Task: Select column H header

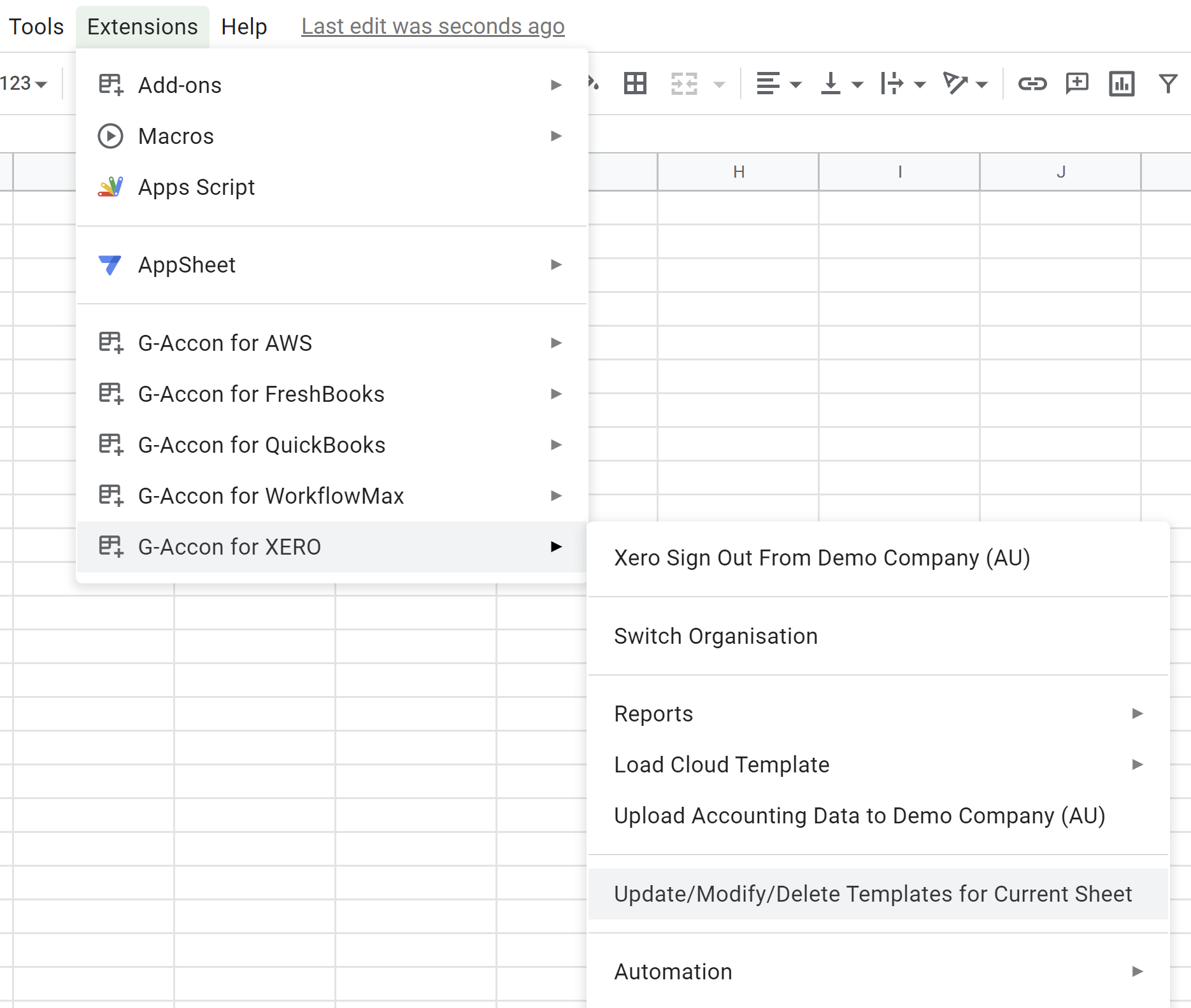Action: pos(738,172)
